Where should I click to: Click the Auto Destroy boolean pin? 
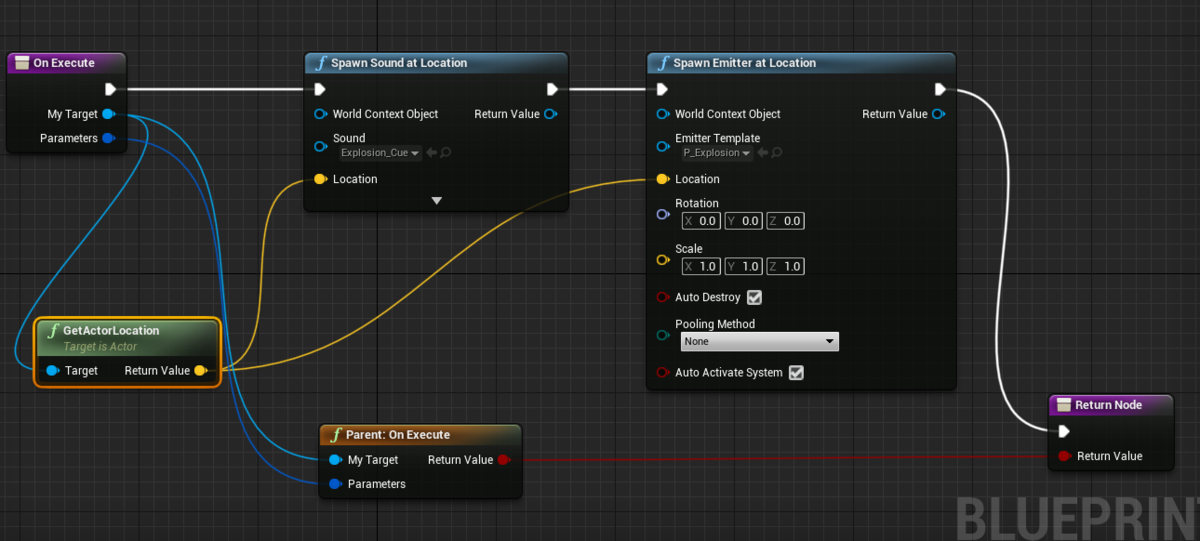[662, 297]
